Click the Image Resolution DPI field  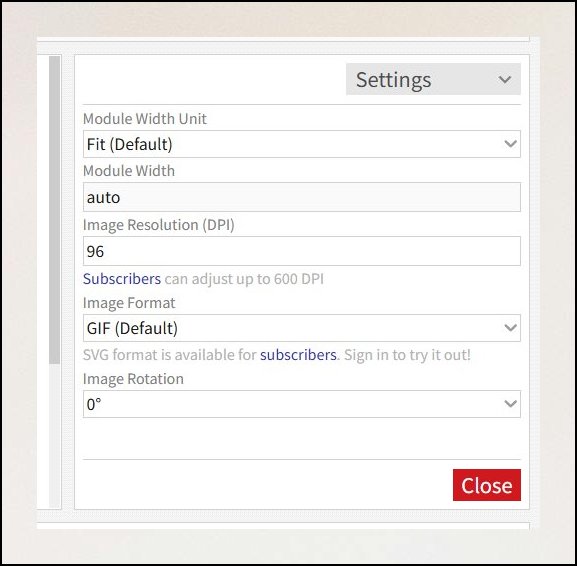click(302, 251)
